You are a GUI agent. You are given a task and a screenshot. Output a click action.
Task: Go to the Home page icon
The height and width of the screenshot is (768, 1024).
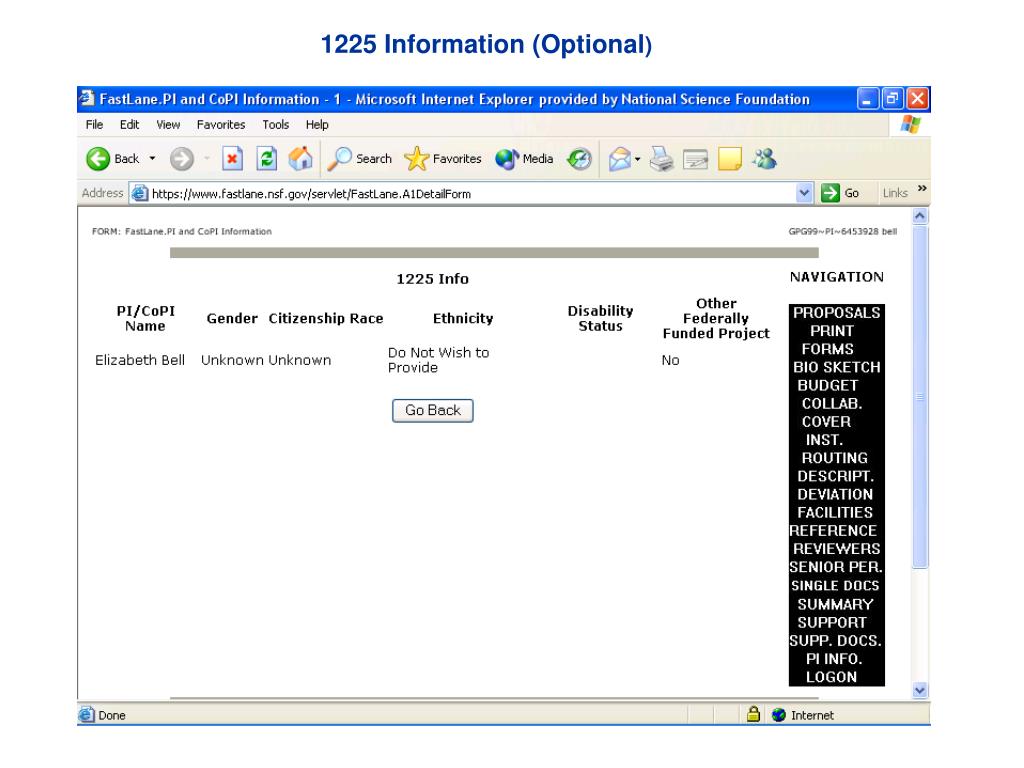coord(300,159)
